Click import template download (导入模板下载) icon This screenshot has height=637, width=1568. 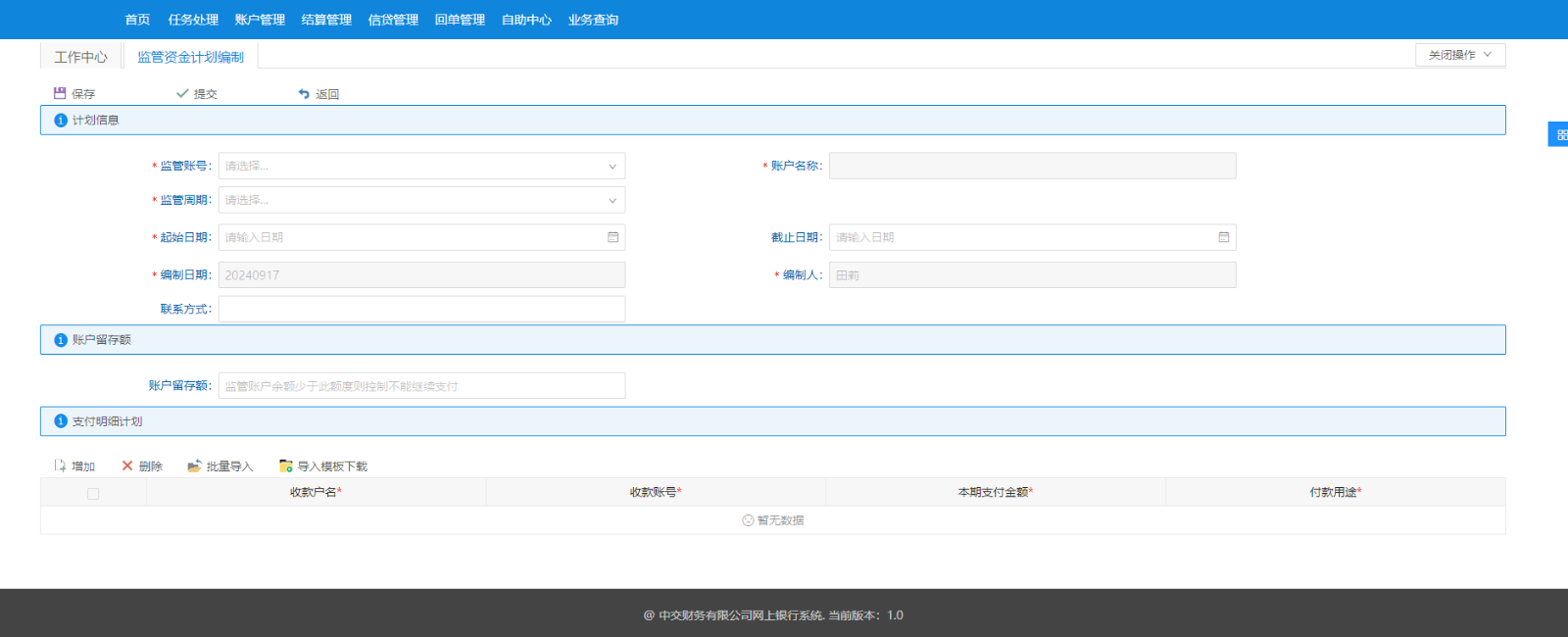(286, 466)
